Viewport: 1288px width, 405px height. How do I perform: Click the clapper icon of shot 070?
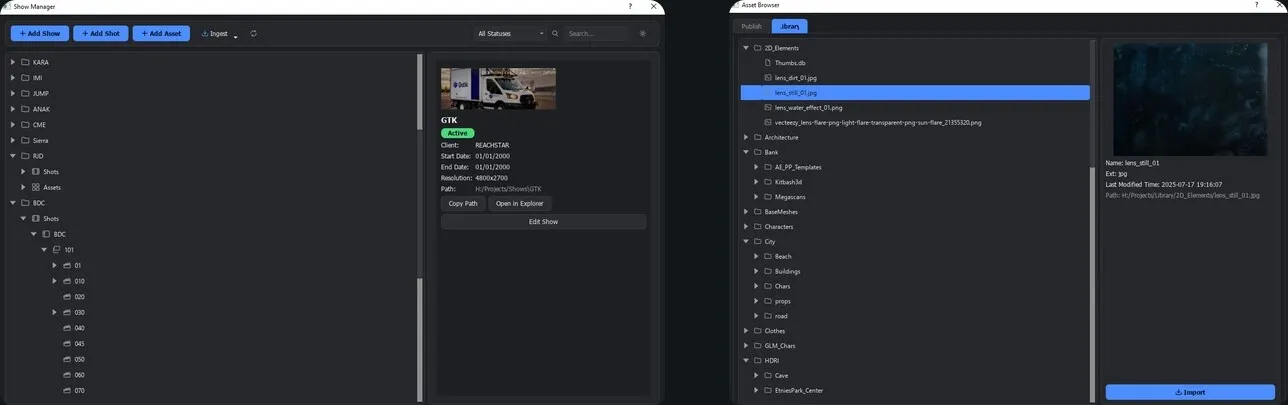tap(67, 390)
